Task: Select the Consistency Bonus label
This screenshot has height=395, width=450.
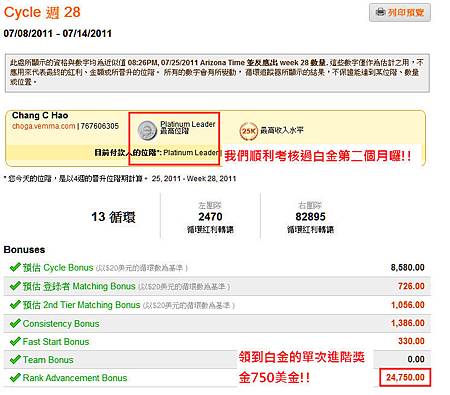Action: 61,324
